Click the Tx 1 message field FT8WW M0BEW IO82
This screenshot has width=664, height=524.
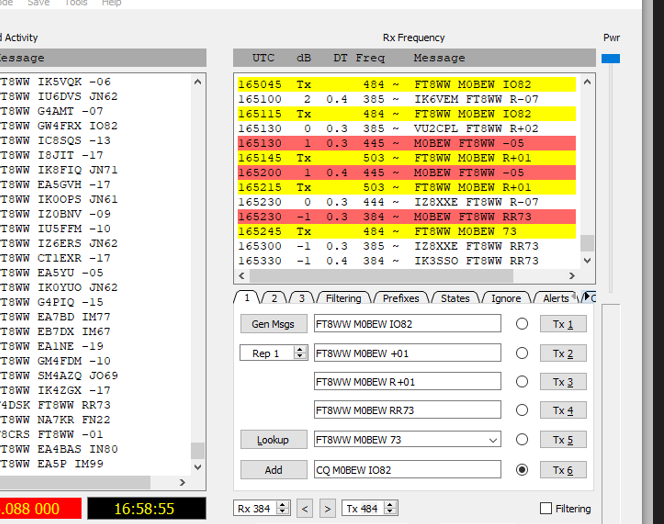(407, 324)
